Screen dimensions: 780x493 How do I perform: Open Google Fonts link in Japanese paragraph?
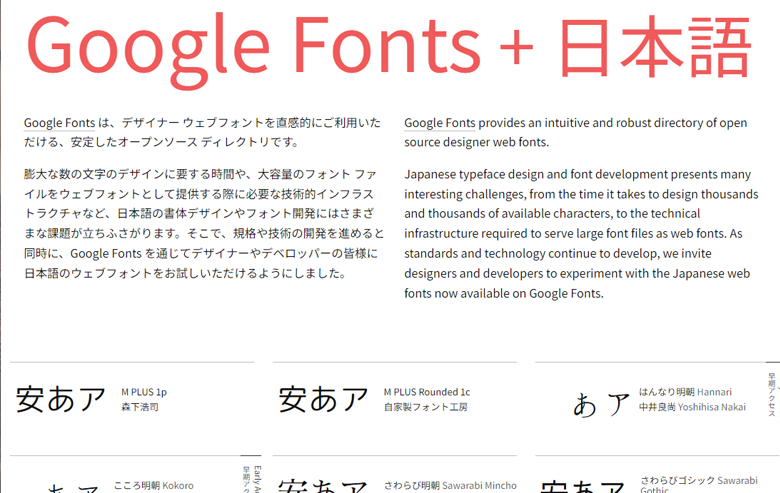pyautogui.click(x=59, y=123)
